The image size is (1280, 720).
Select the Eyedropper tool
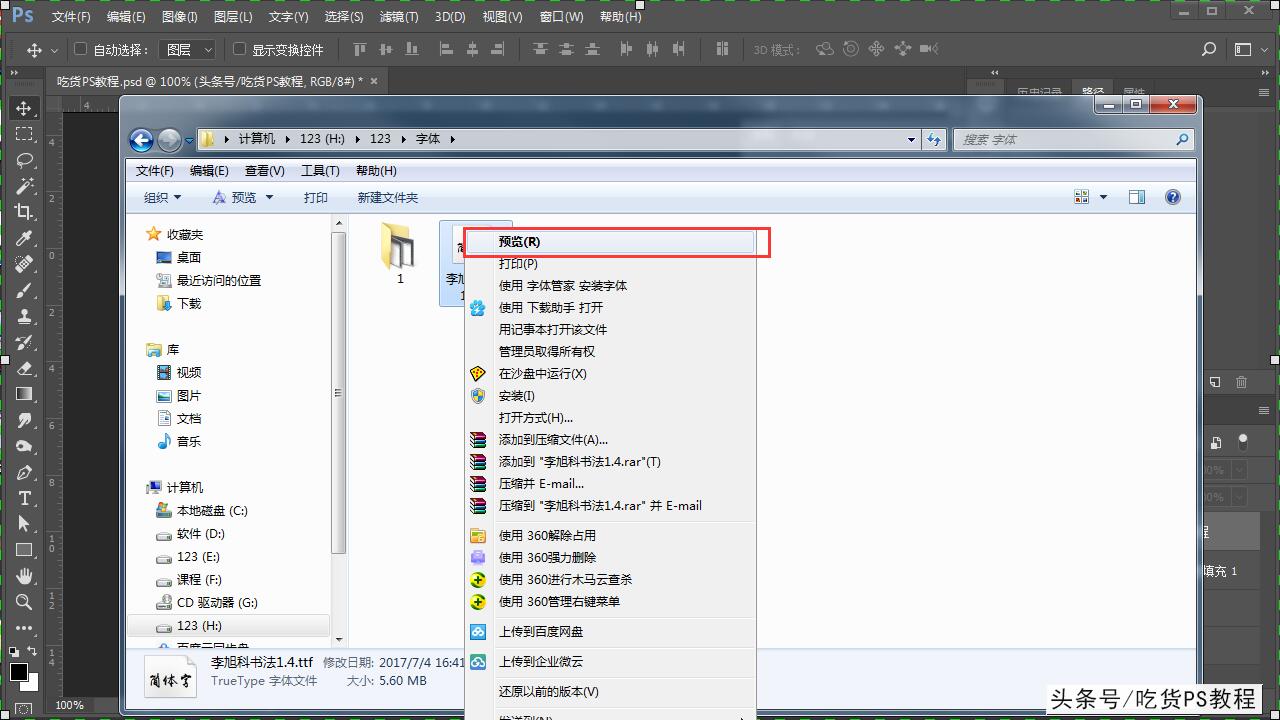24,238
